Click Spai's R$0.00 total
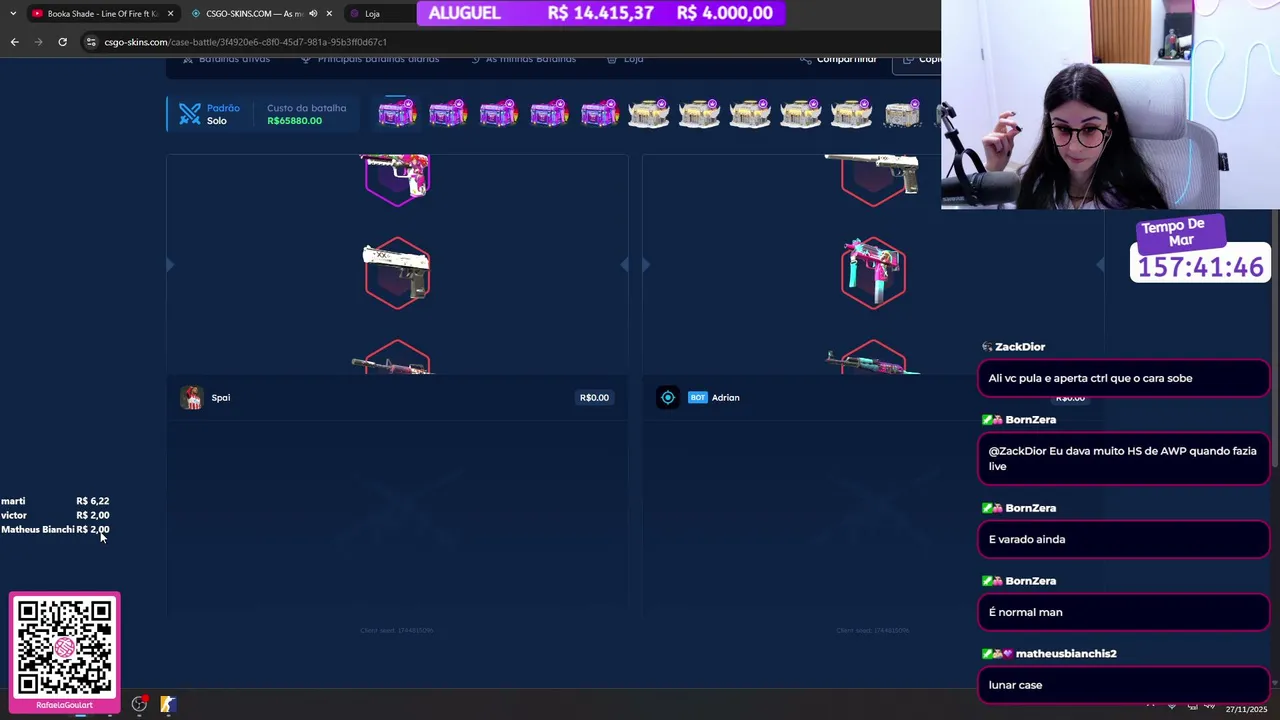This screenshot has height=720, width=1280. pos(594,398)
